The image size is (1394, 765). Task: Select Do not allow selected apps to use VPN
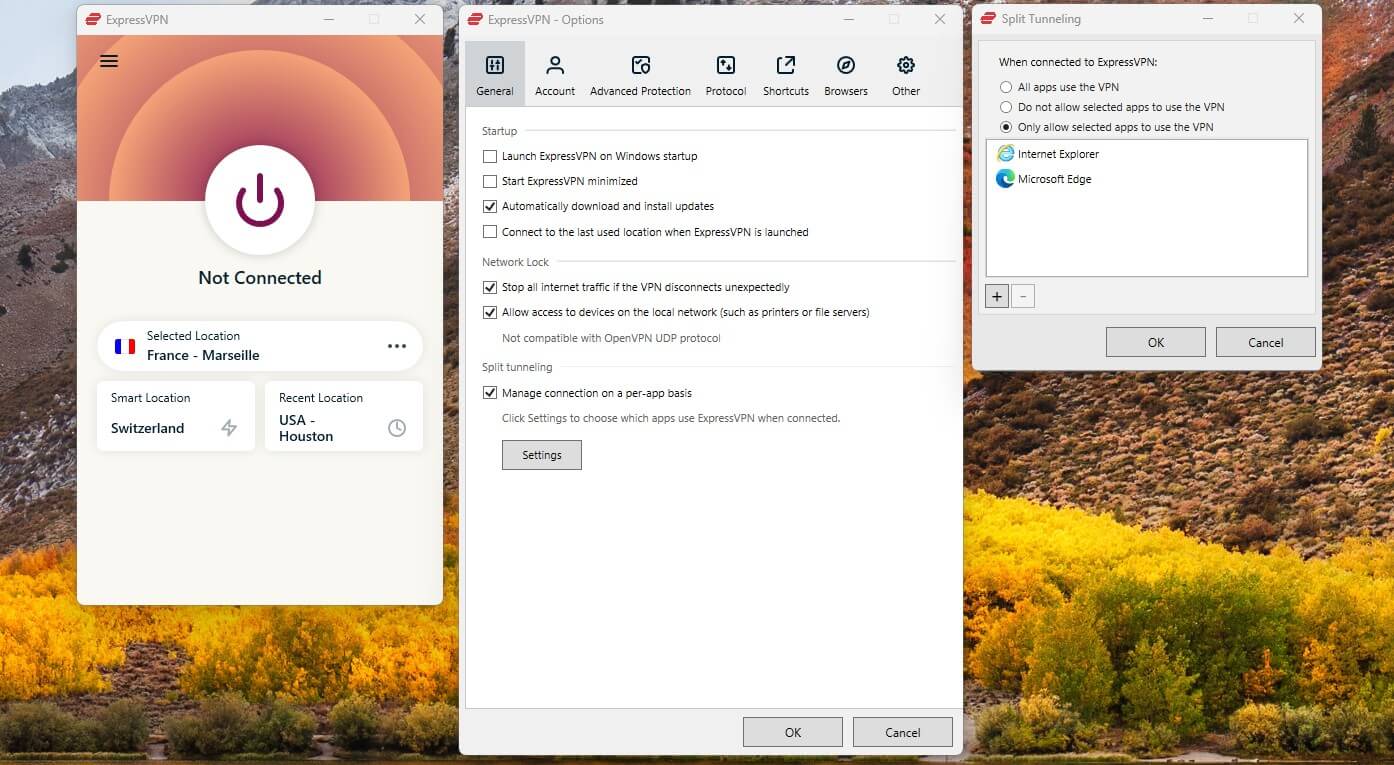1006,107
